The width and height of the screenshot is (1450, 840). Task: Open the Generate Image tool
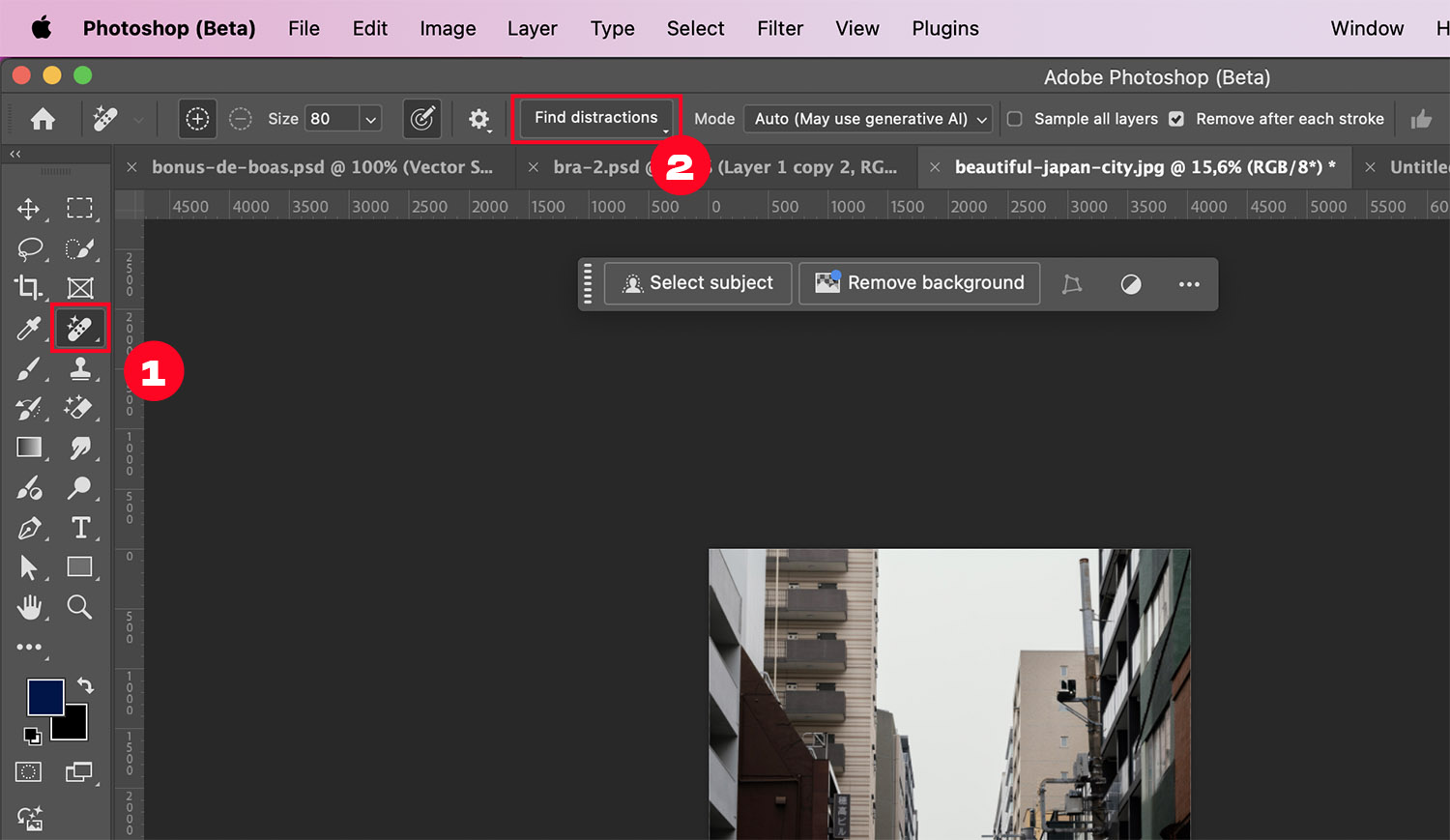coord(30,818)
